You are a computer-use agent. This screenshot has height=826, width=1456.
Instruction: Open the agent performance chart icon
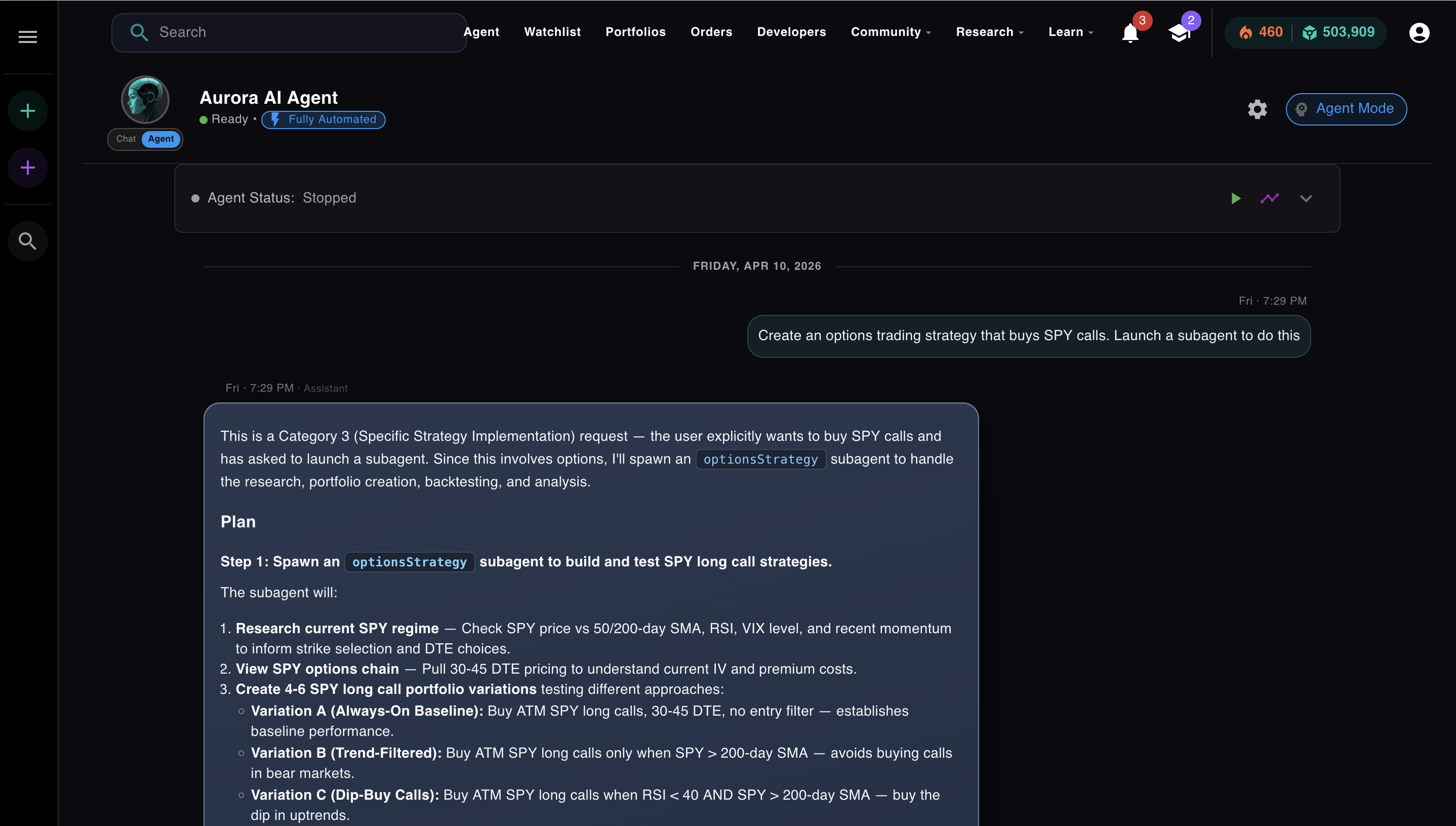point(1270,198)
